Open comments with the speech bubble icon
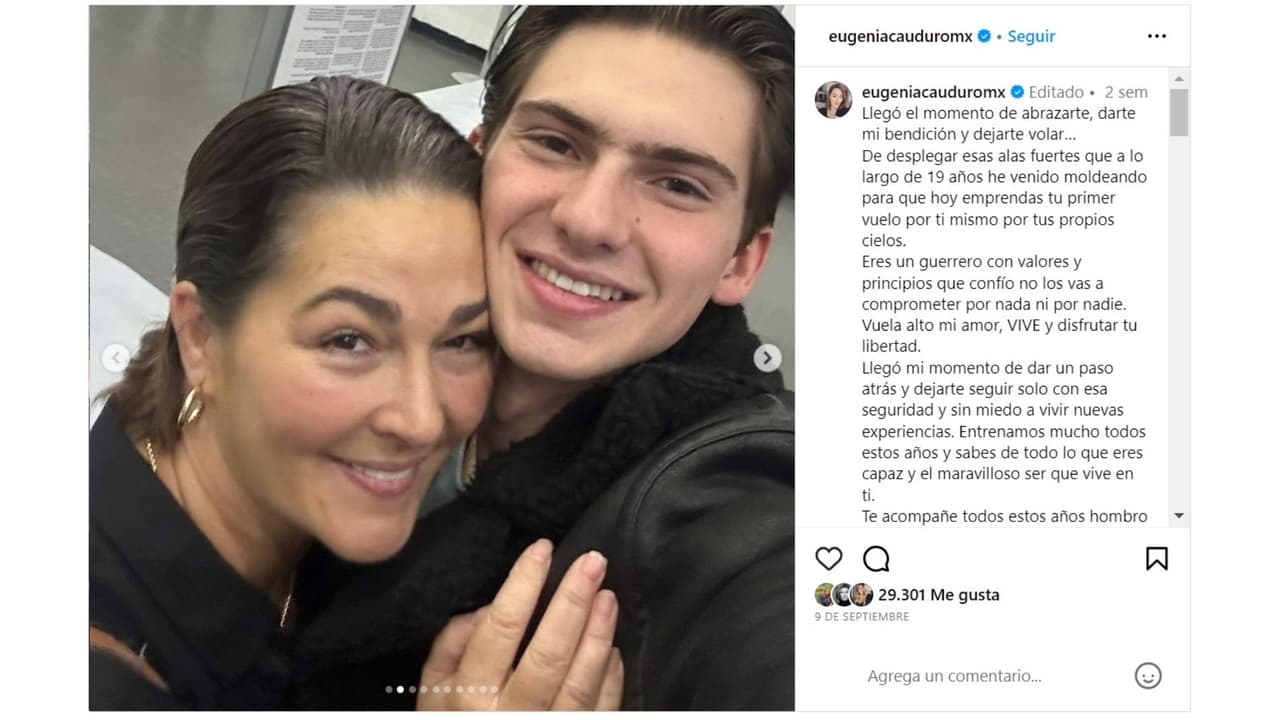The image size is (1280, 720). pyautogui.click(x=877, y=559)
